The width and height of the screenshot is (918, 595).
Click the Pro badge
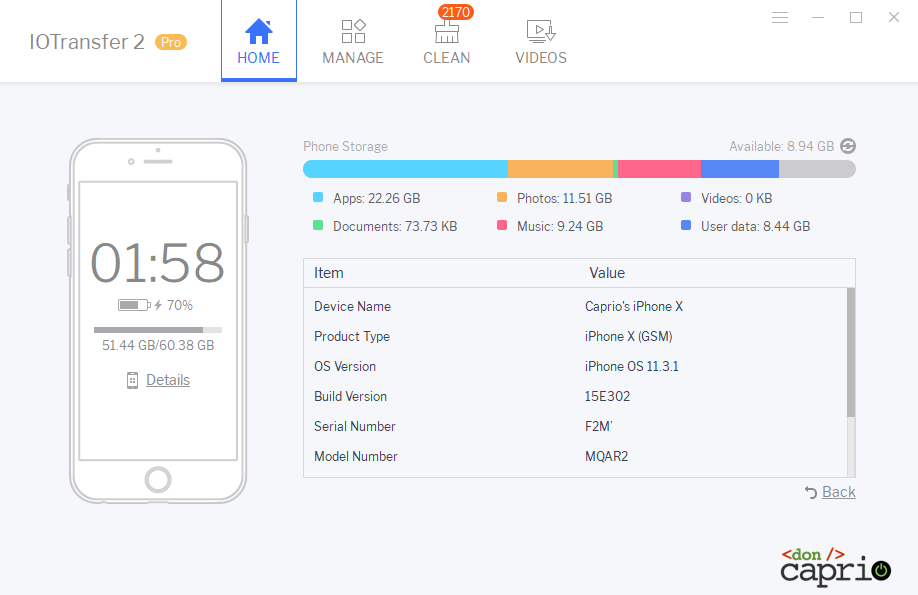pos(171,42)
